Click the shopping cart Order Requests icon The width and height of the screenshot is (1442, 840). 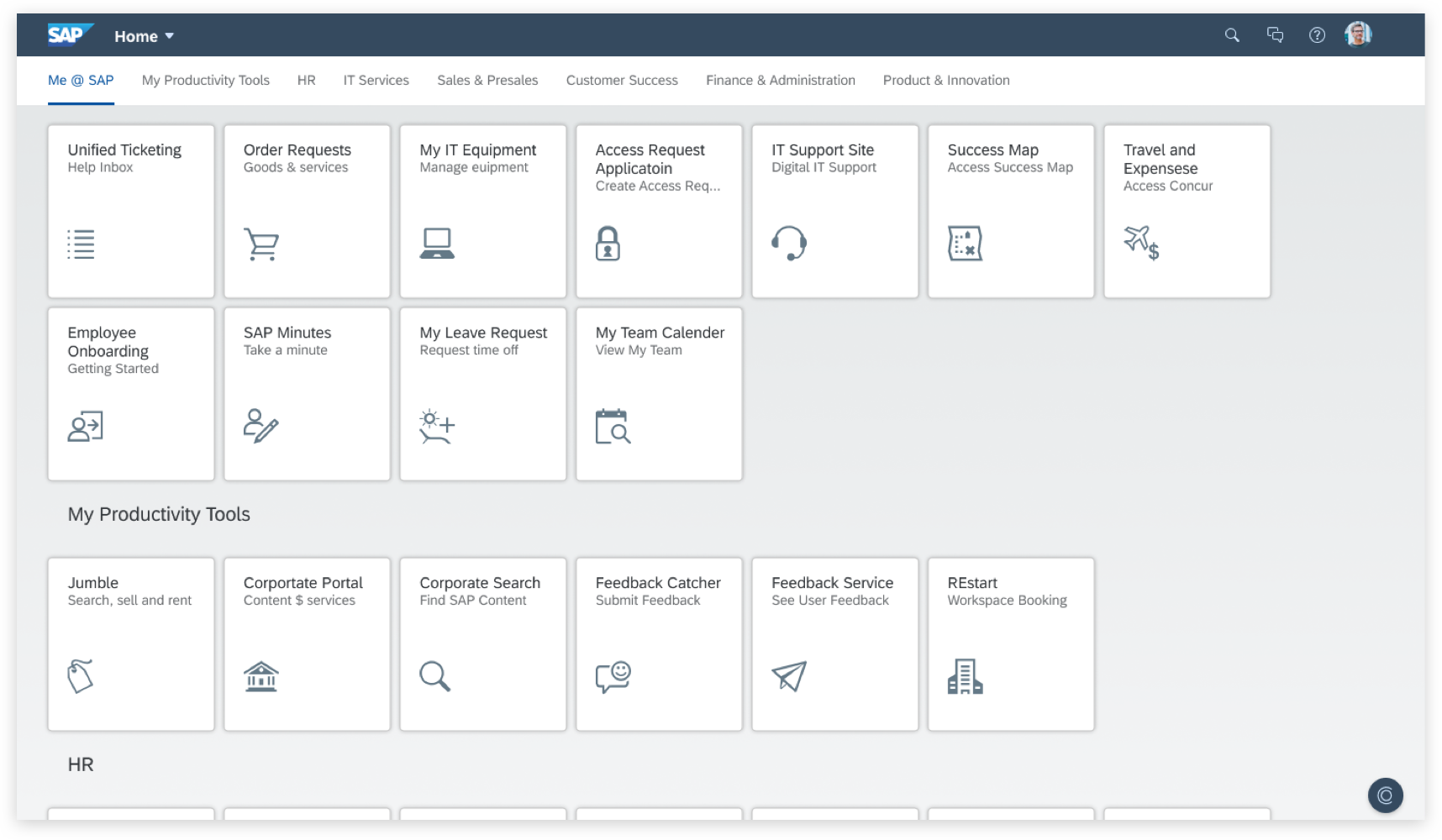click(x=261, y=244)
